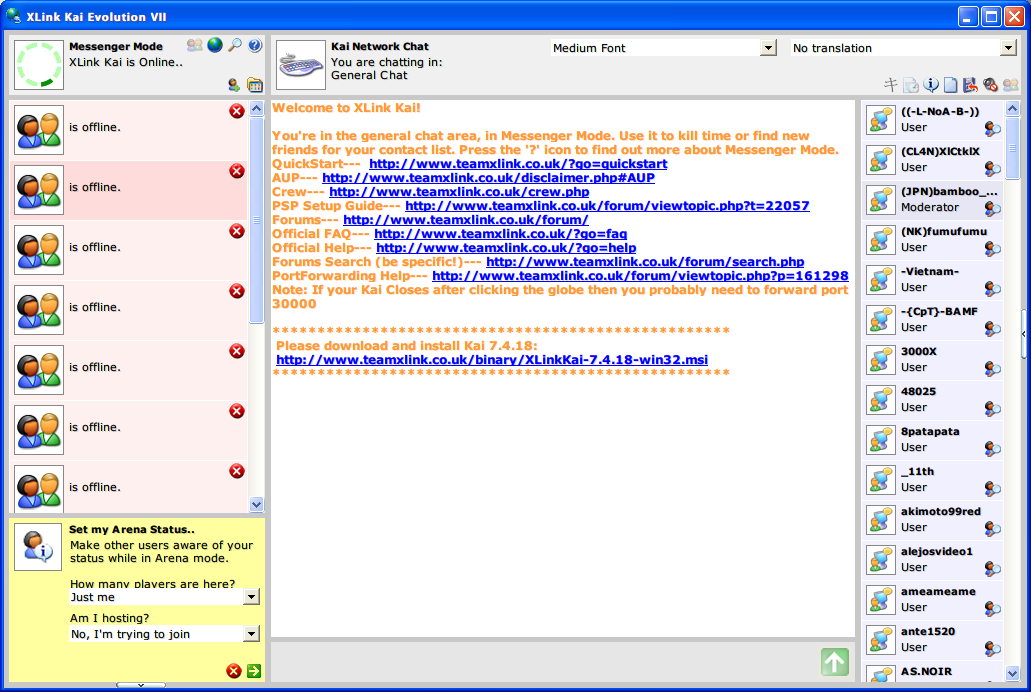Click user list scroll up arrow

1013,109
